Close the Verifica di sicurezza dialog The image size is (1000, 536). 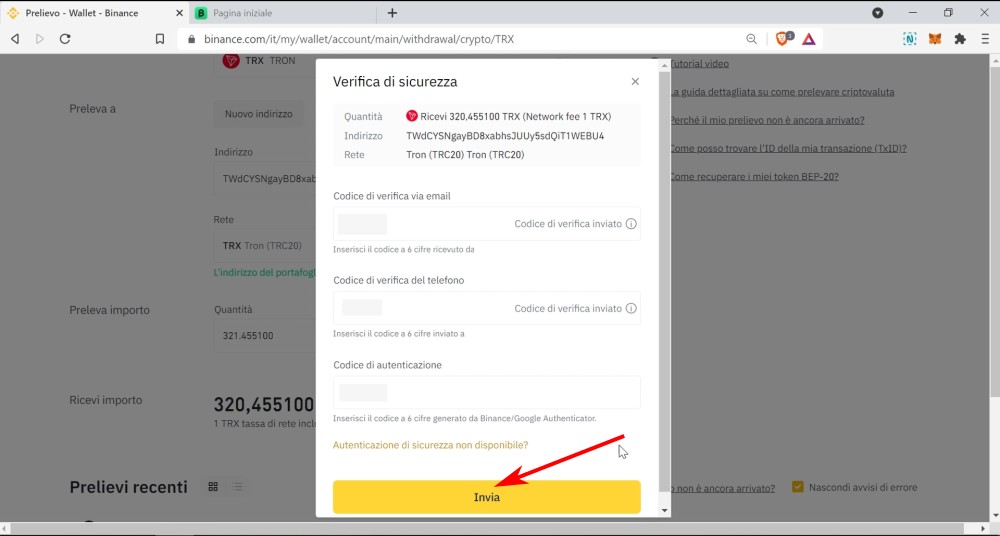(635, 81)
